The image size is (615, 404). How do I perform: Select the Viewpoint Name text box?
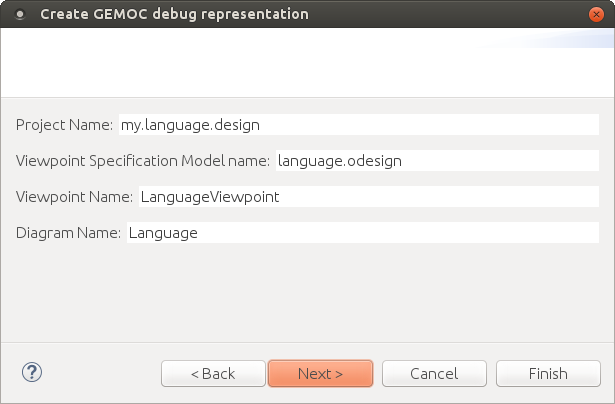tap(367, 197)
